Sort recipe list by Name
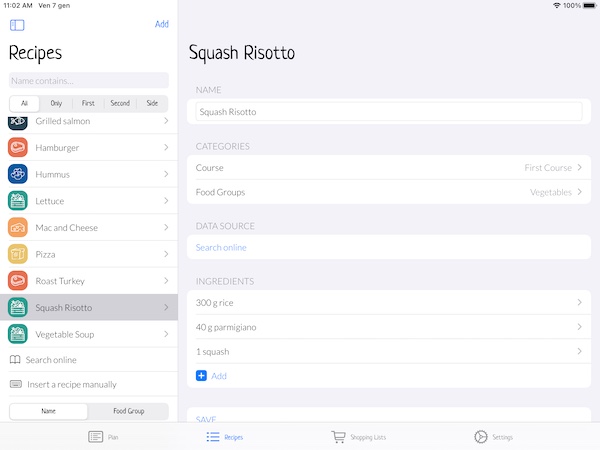The width and height of the screenshot is (600, 450). tap(49, 411)
